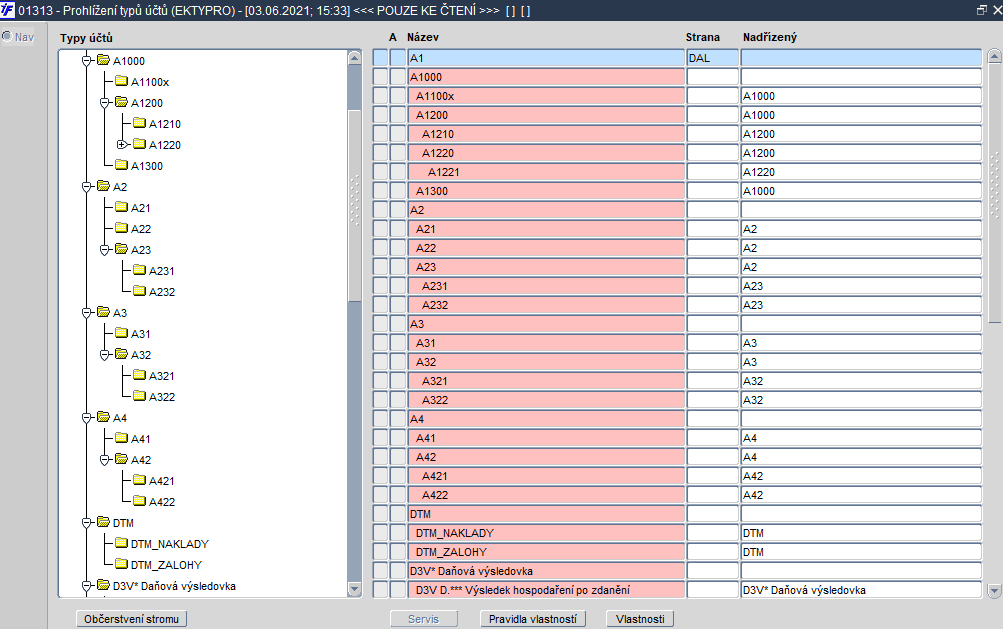Expand the A1220 tree node

click(x=122, y=145)
